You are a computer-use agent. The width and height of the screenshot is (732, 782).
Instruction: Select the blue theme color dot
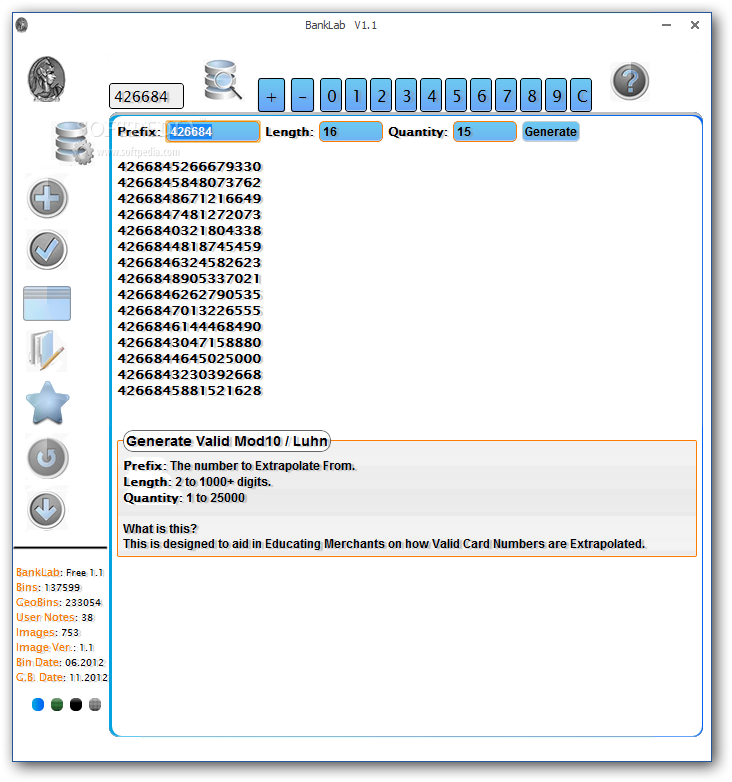38,704
